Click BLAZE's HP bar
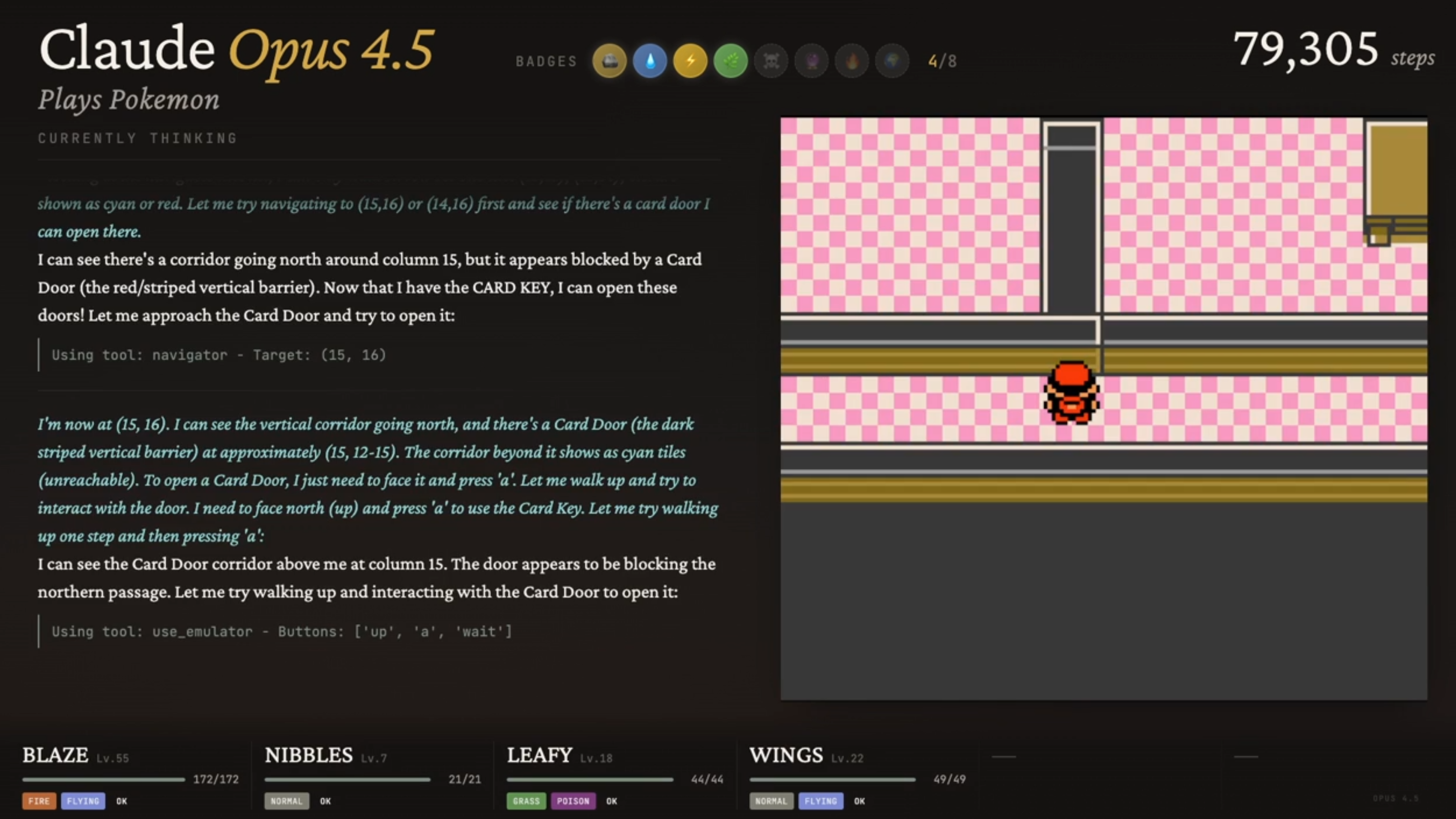1456x819 pixels. [x=103, y=780]
